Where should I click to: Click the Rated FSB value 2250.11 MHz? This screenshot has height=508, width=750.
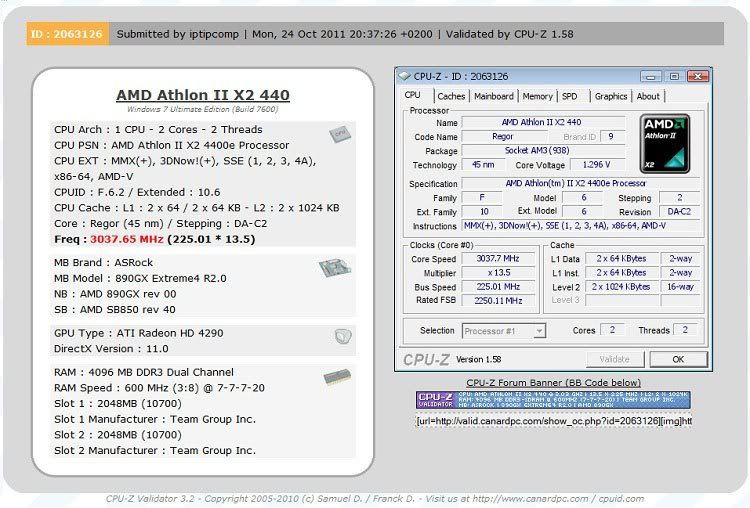[x=498, y=300]
